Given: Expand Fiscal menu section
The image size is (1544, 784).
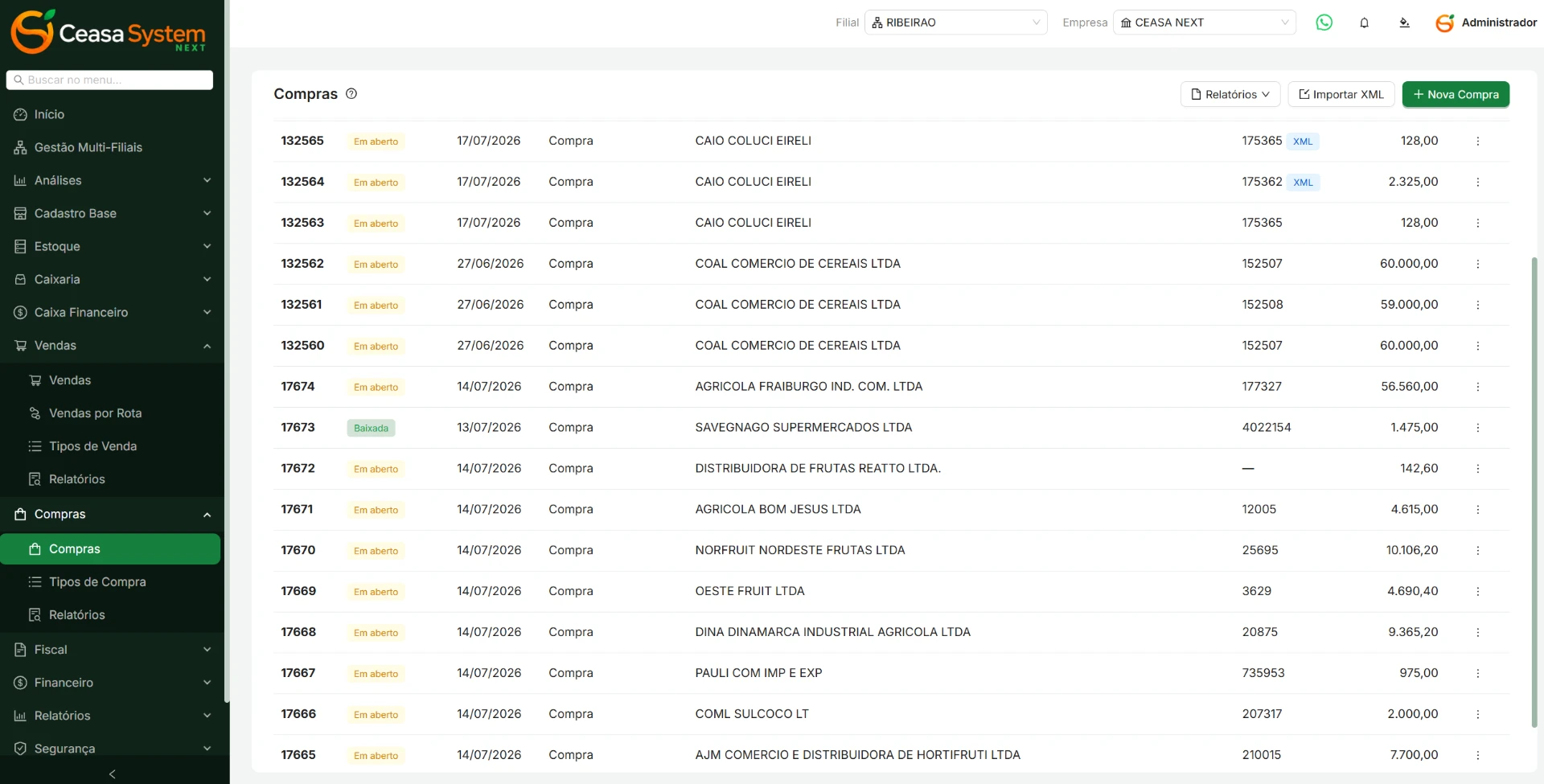Looking at the screenshot, I should tap(112, 649).
